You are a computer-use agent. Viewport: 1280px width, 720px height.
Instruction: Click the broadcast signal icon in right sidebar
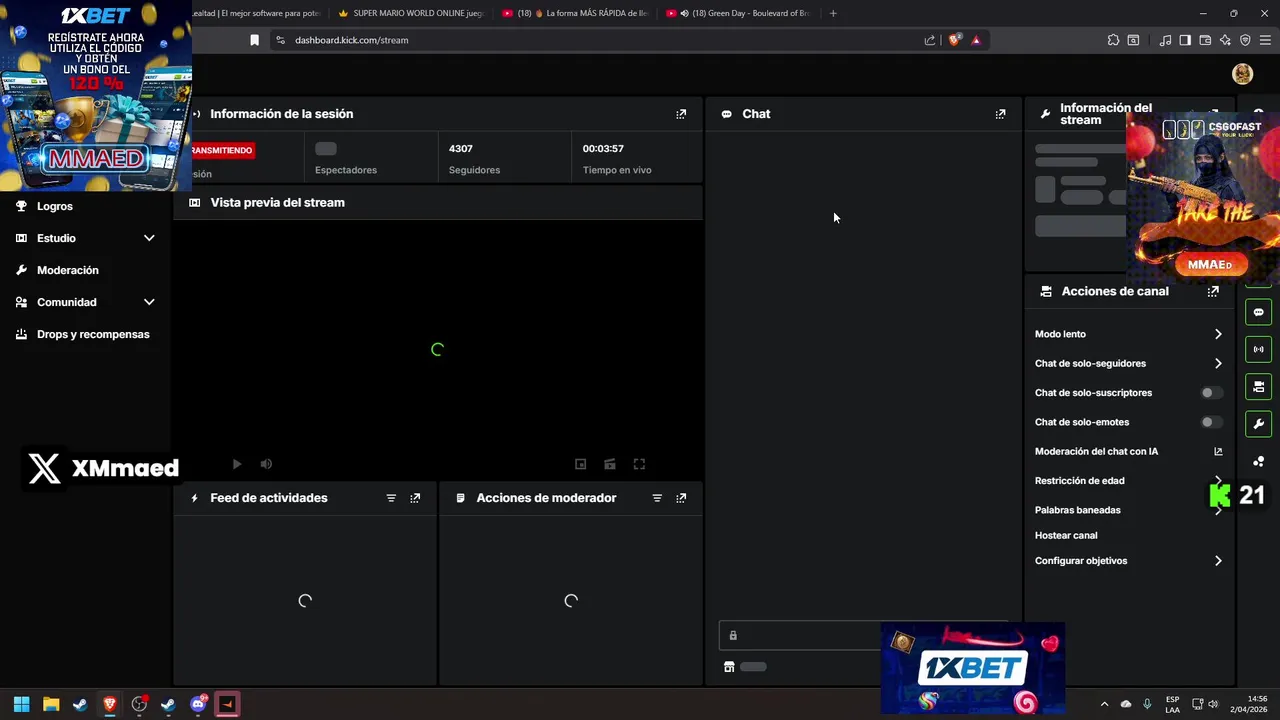1258,349
